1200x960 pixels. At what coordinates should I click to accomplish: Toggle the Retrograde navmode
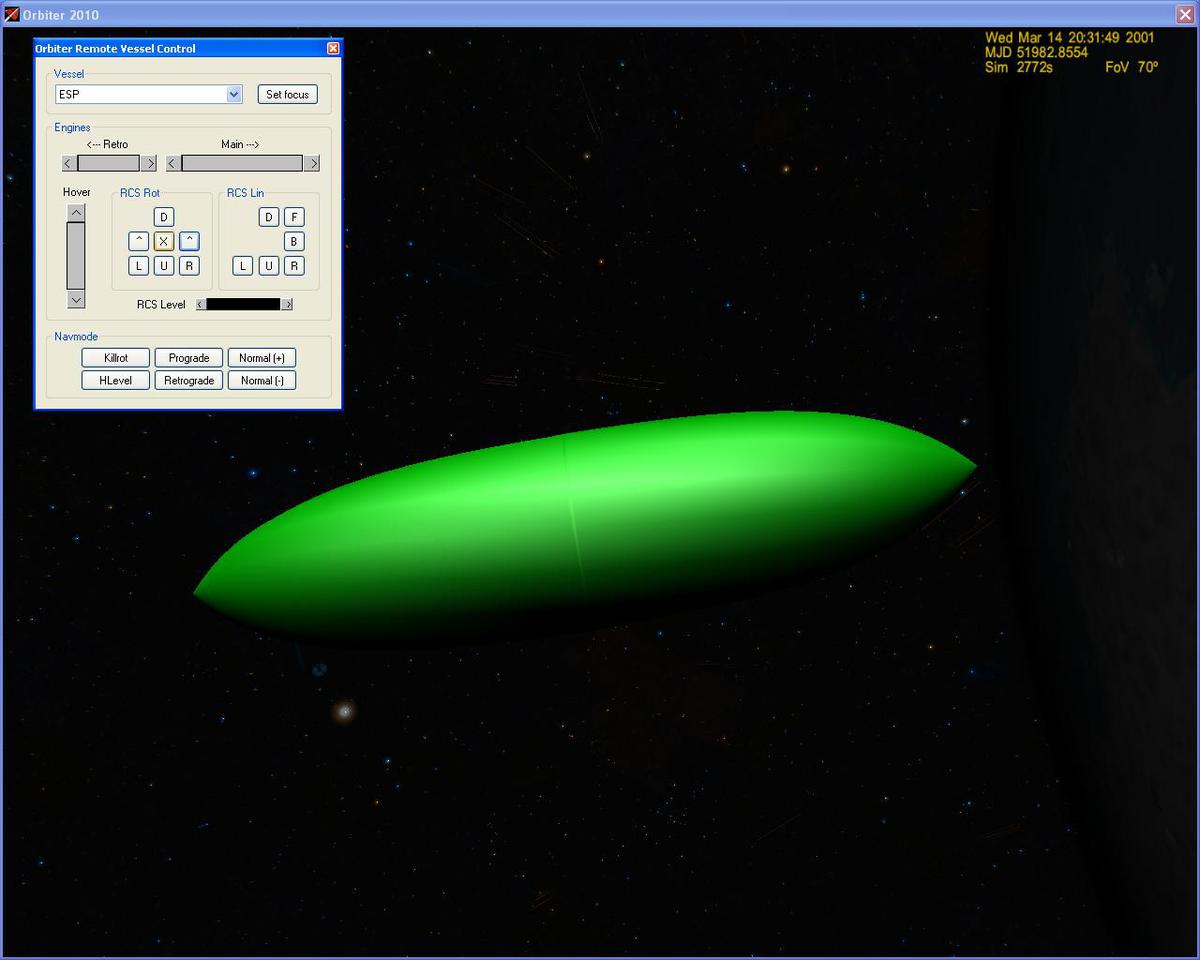coord(189,380)
